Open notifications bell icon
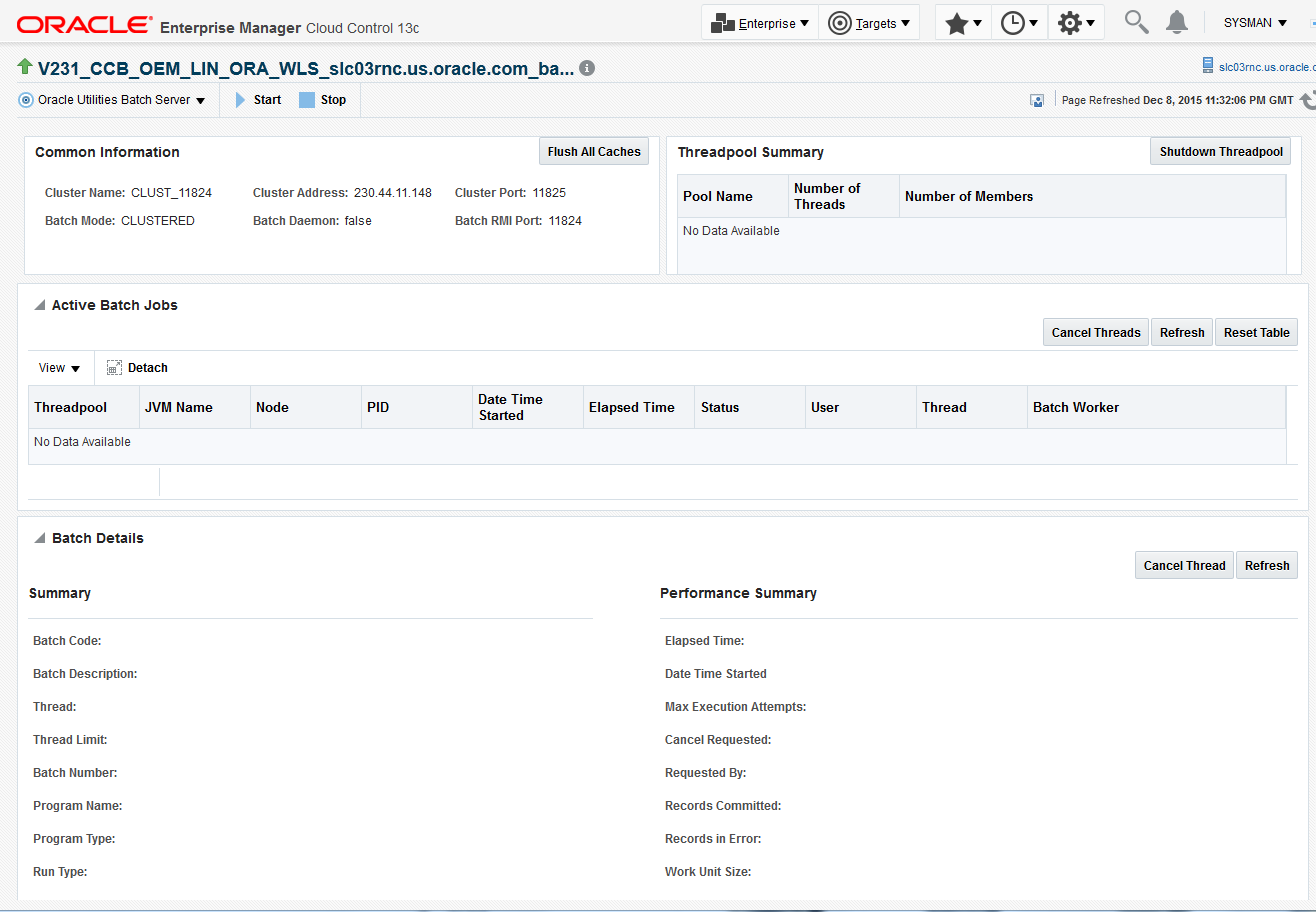 pyautogui.click(x=1178, y=22)
